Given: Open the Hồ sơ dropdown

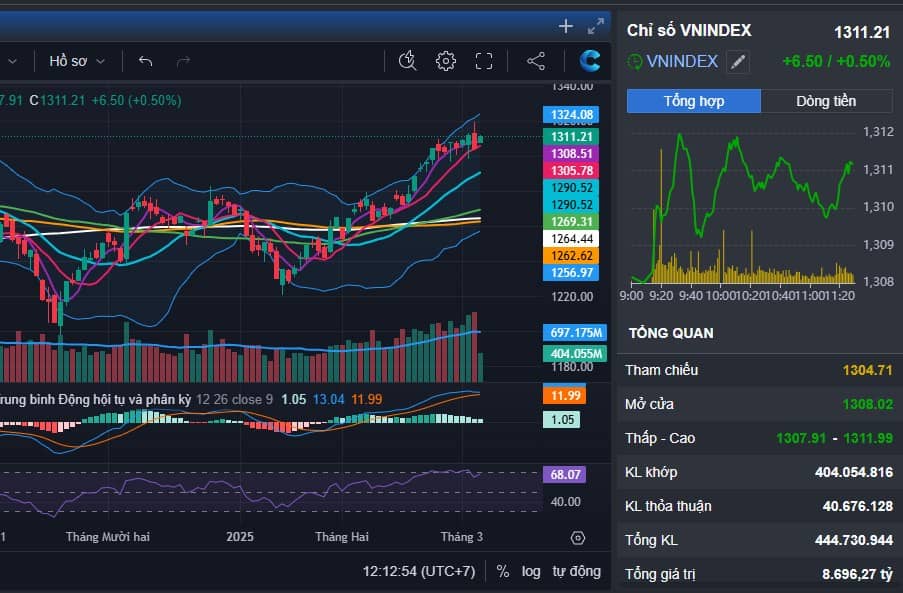Looking at the screenshot, I should pos(77,61).
